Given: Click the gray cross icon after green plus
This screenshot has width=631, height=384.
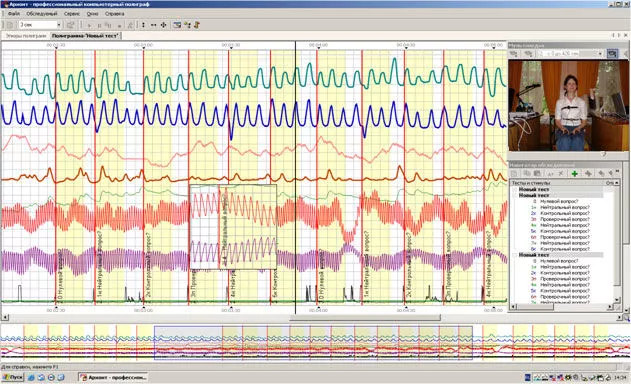Looking at the screenshot, I should 588,173.
